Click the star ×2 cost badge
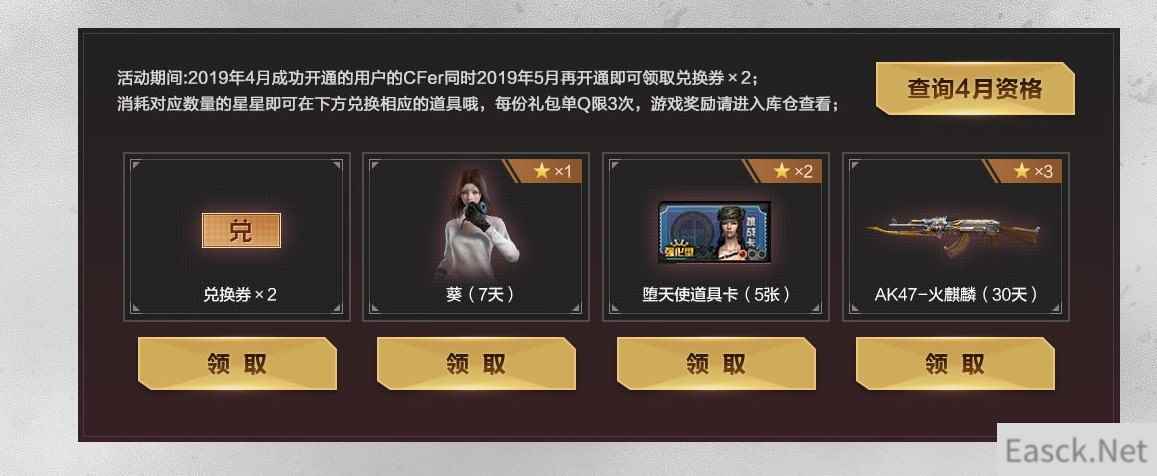This screenshot has width=1157, height=476. pos(793,171)
